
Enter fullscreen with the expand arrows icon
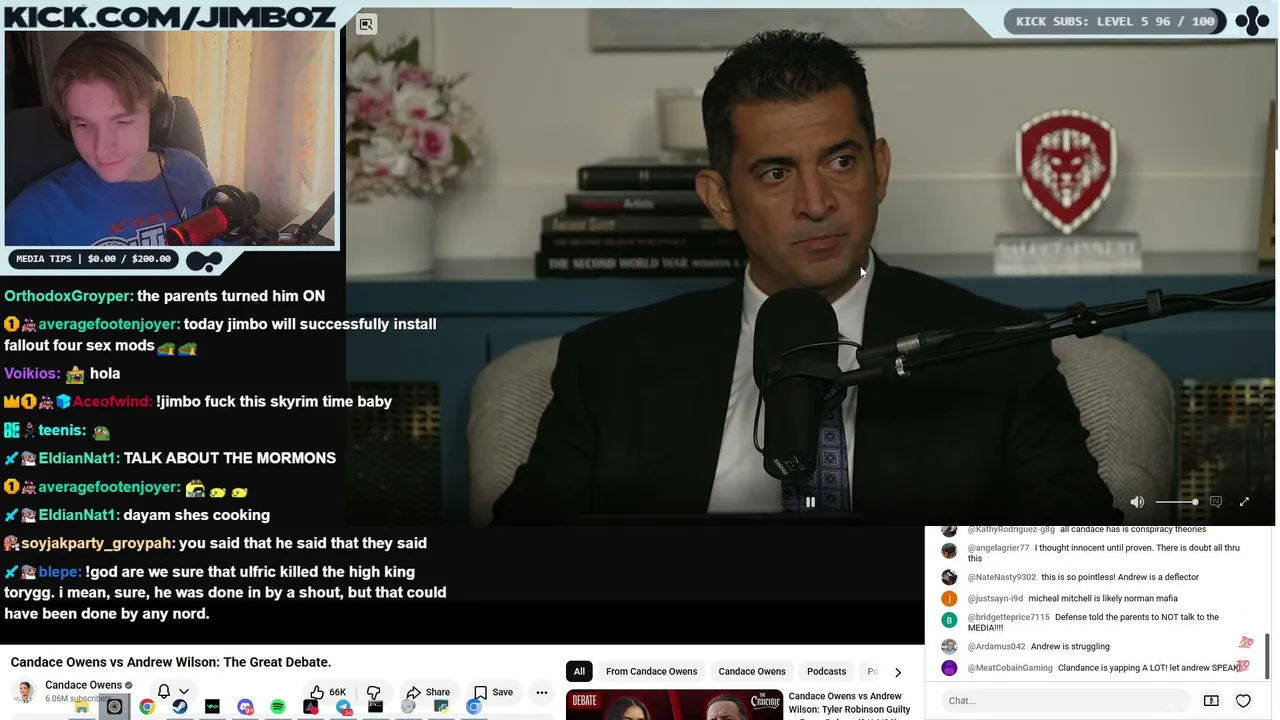click(1244, 502)
